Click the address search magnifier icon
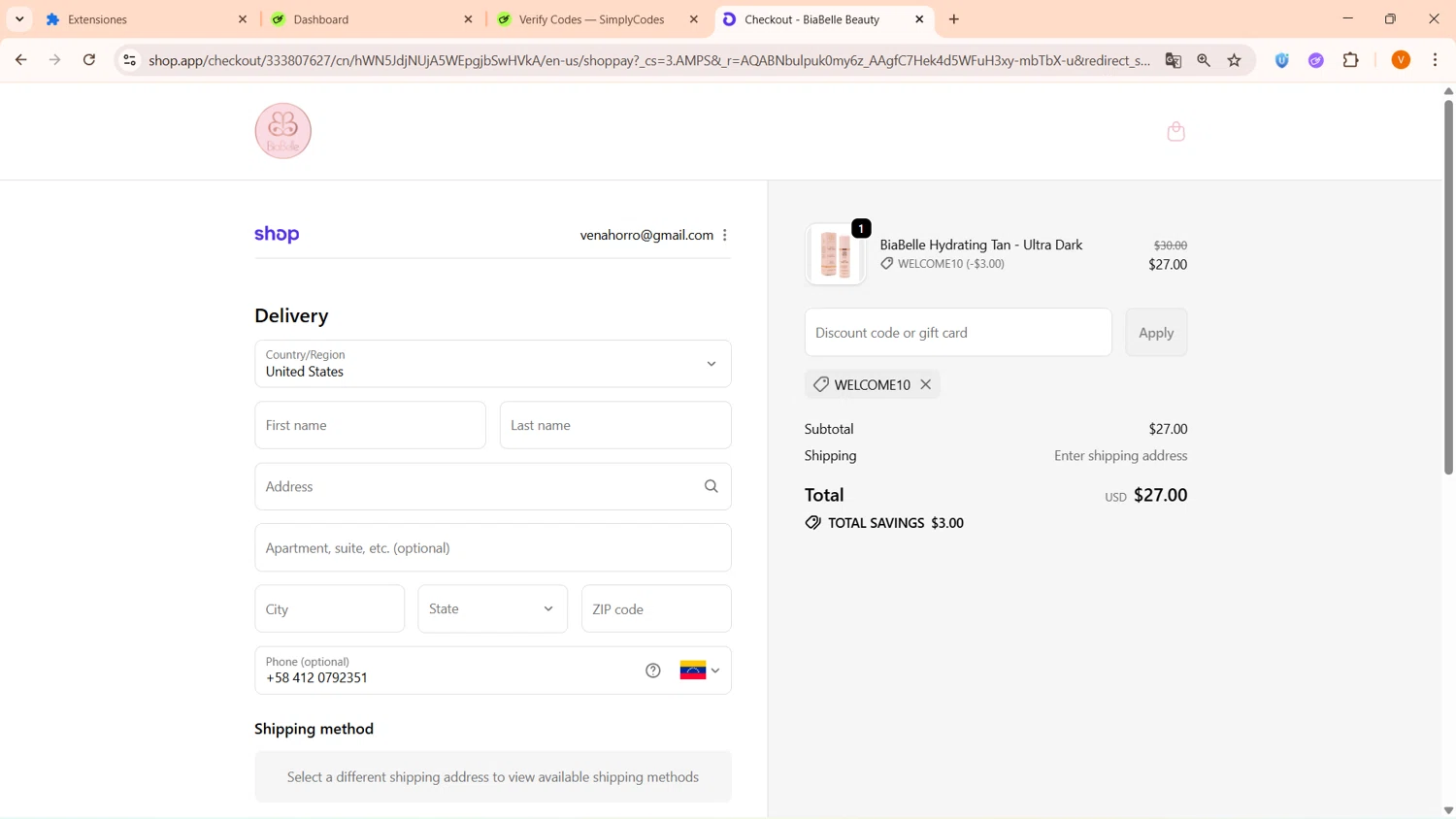This screenshot has width=1456, height=819. tap(711, 486)
